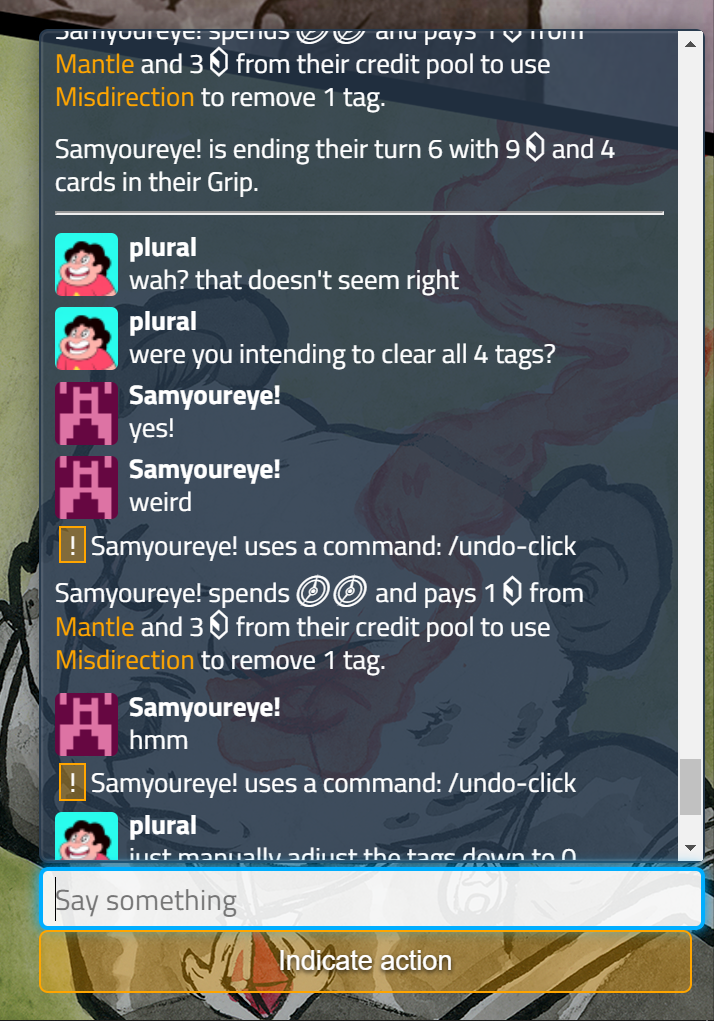Image resolution: width=714 pixels, height=1021 pixels.
Task: Click the Indicate action button
Action: tap(365, 961)
